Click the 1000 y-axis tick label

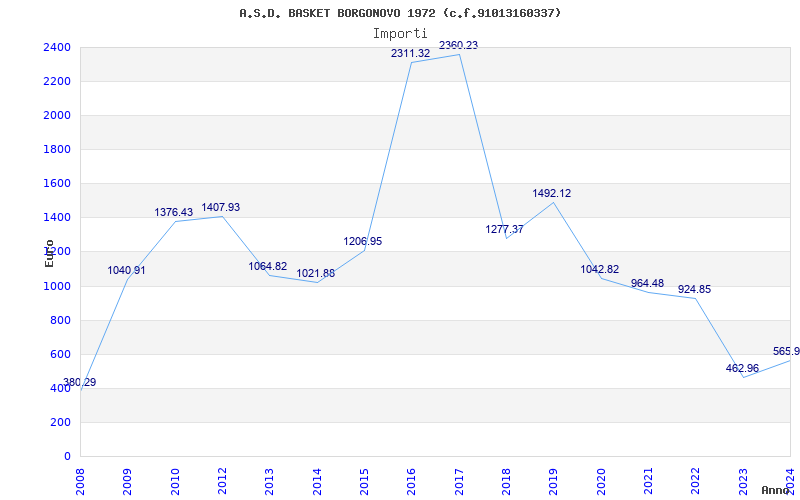coord(57,286)
